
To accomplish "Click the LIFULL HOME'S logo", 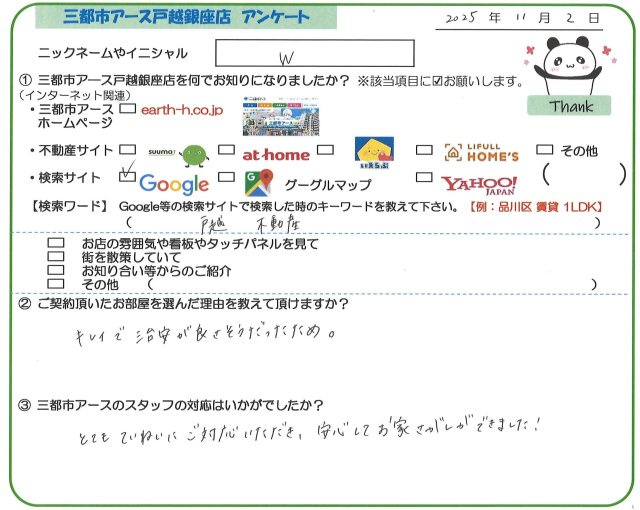I will tap(482, 153).
